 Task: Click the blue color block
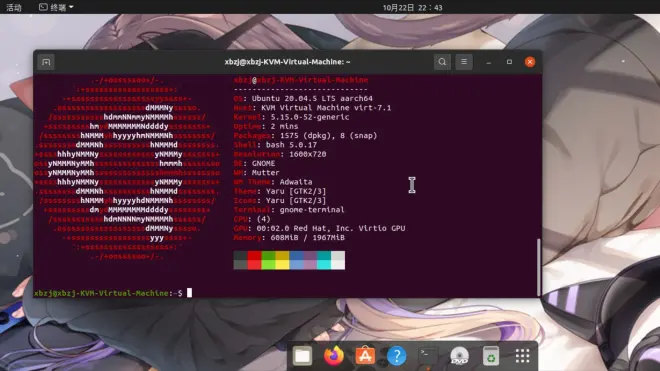point(296,260)
